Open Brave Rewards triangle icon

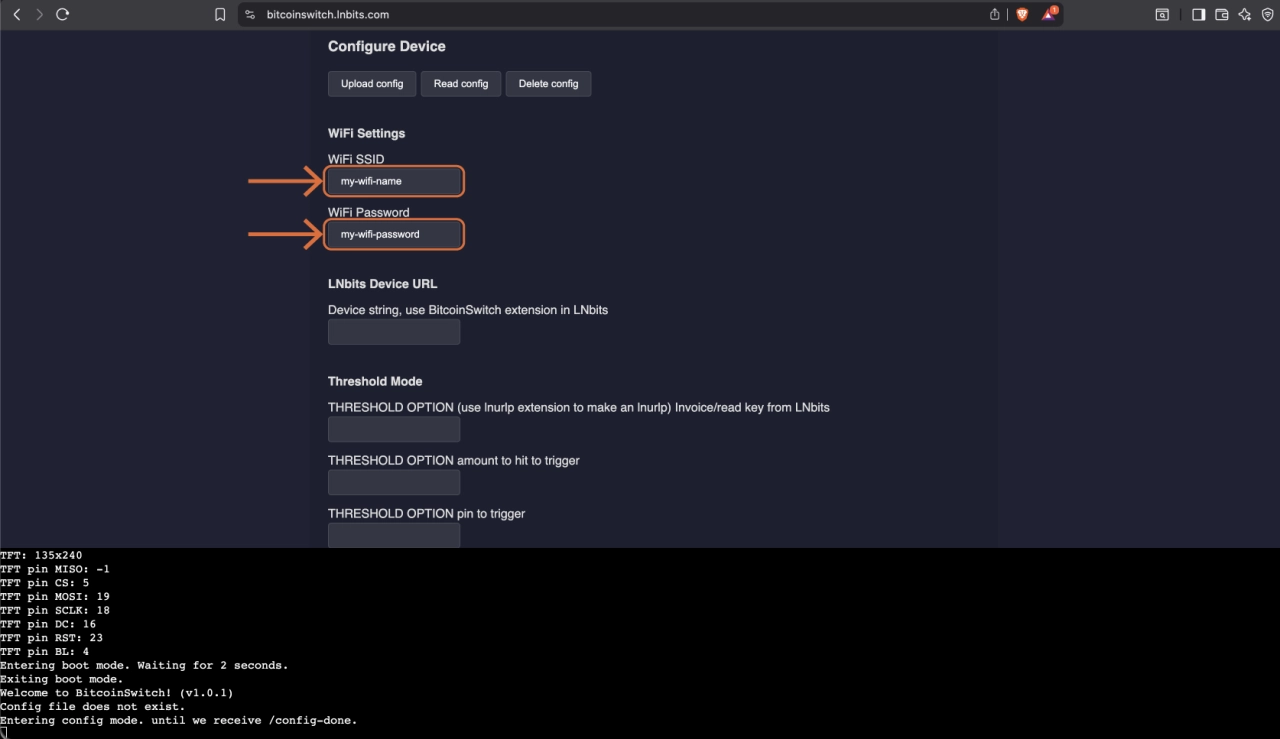tap(1049, 15)
